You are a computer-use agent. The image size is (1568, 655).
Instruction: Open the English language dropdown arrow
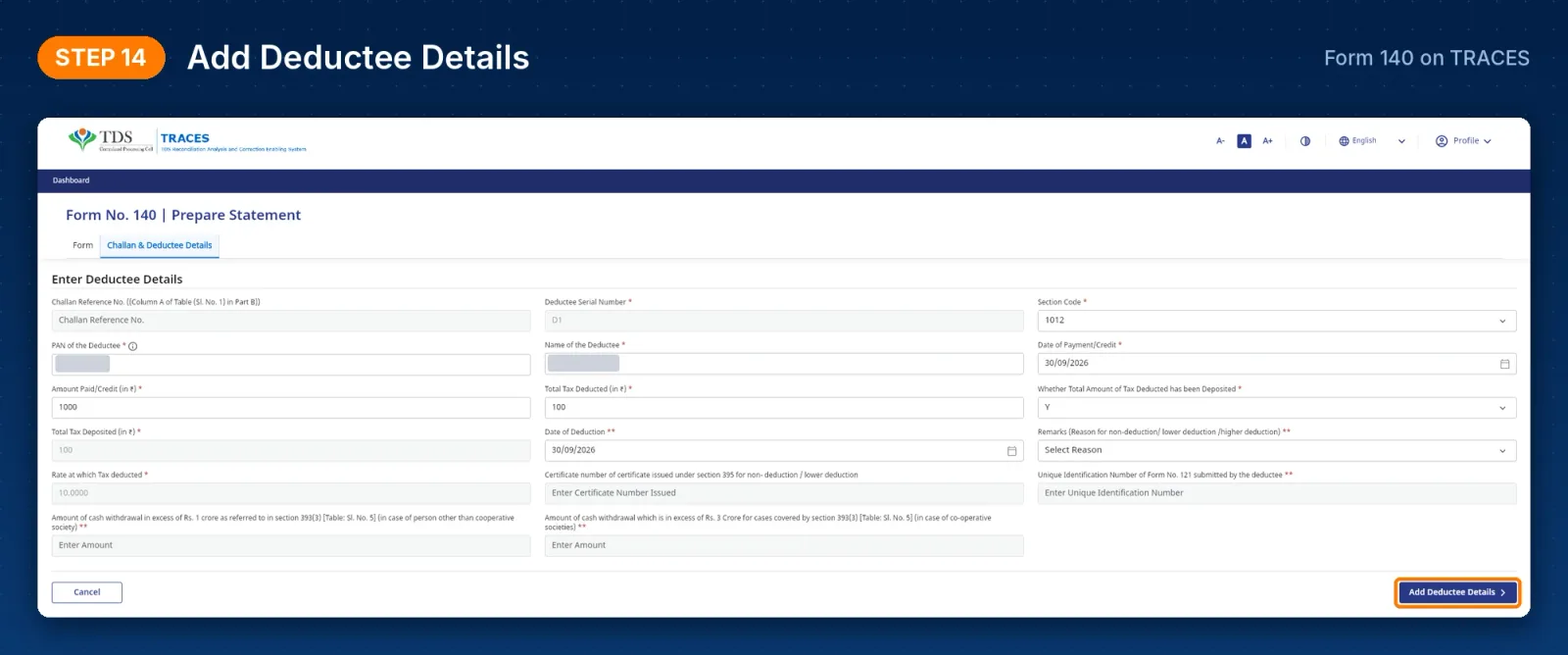pos(1401,141)
